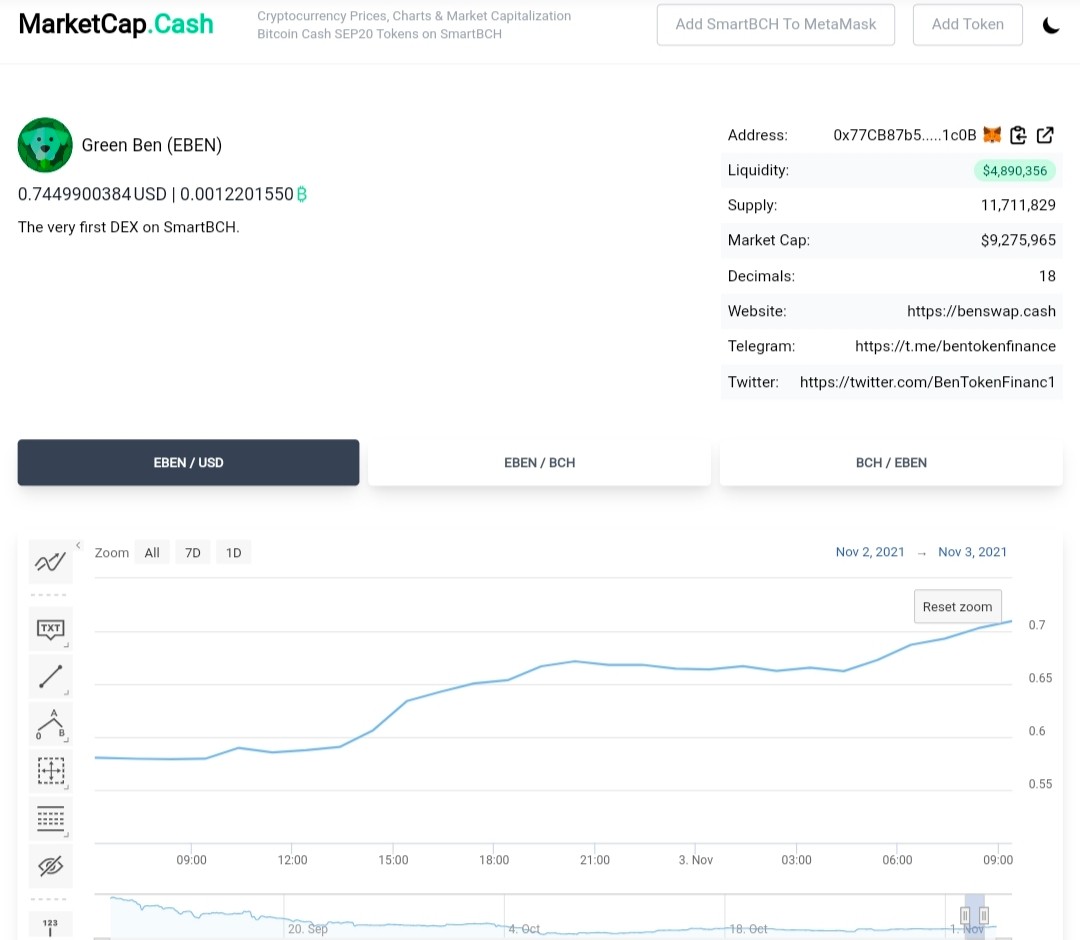Screen dimensions: 1080x940
Task: Click the 0x77CB87b5.....1c0B address text
Action: point(904,135)
